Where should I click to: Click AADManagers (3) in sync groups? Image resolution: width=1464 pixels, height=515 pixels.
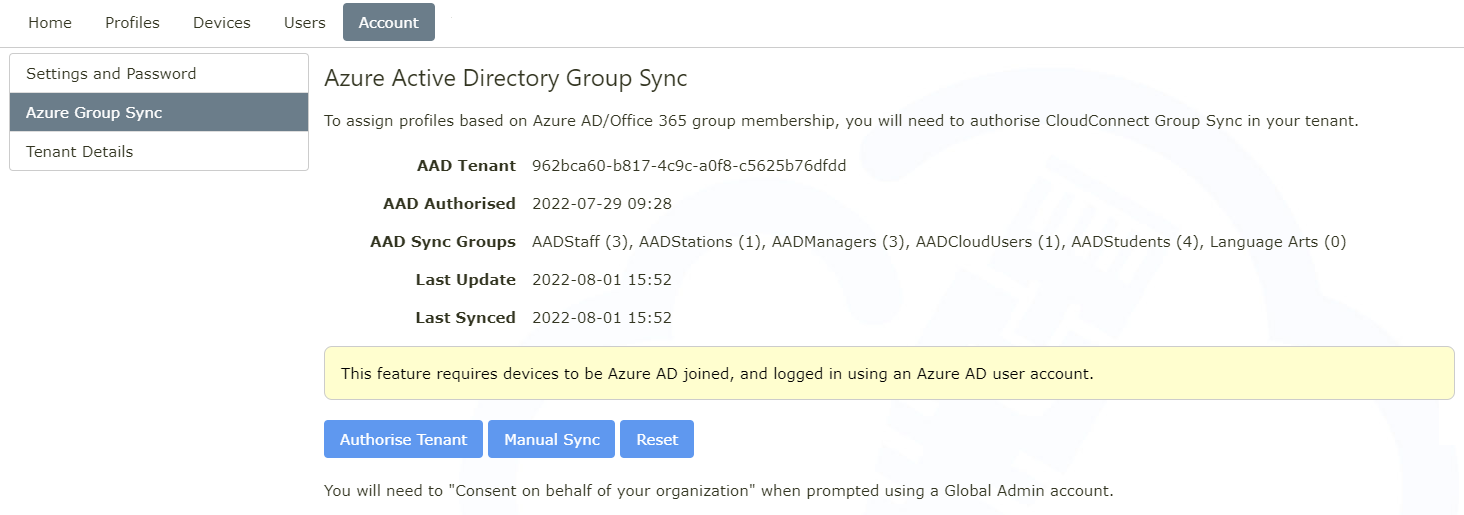(x=839, y=242)
